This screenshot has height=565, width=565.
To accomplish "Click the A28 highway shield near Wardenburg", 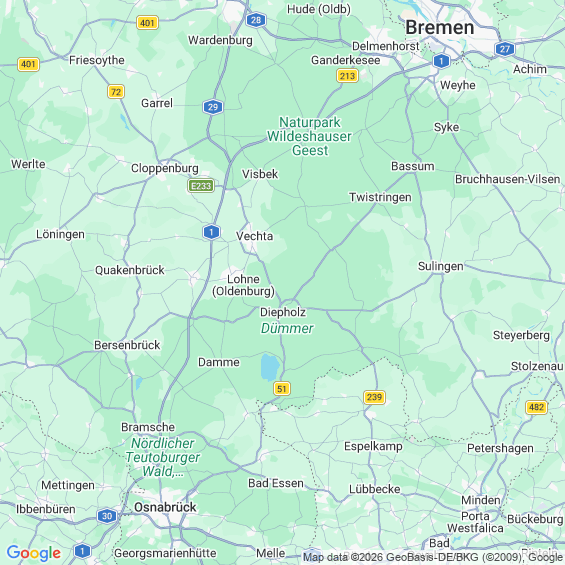I will [x=256, y=20].
